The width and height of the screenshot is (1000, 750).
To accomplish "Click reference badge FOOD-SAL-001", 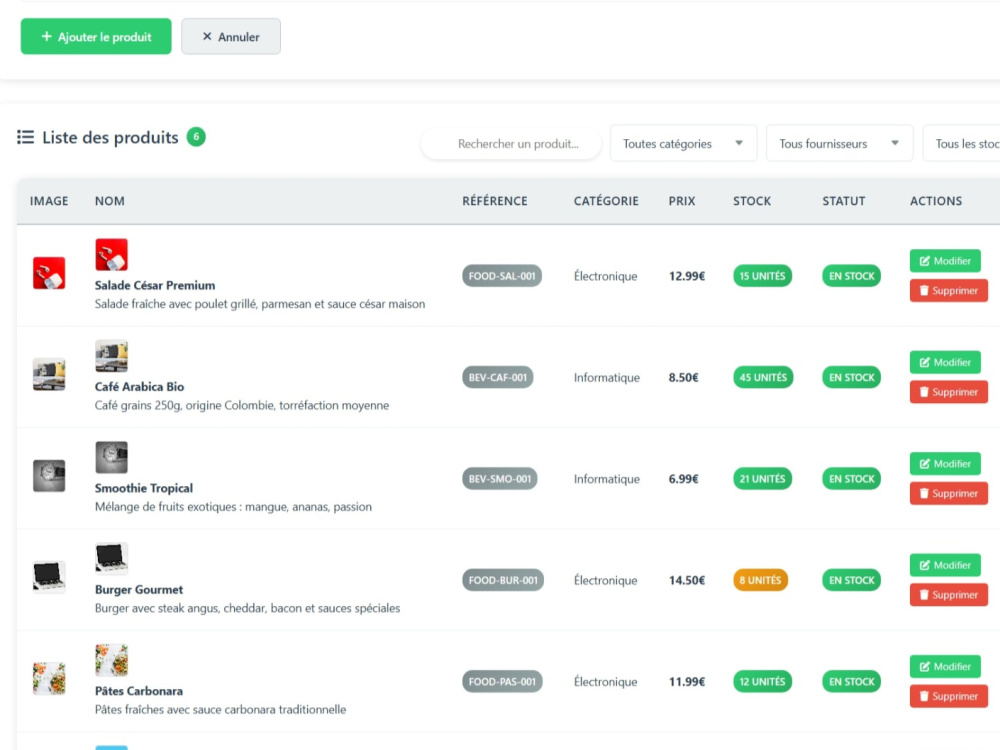I will click(502, 276).
